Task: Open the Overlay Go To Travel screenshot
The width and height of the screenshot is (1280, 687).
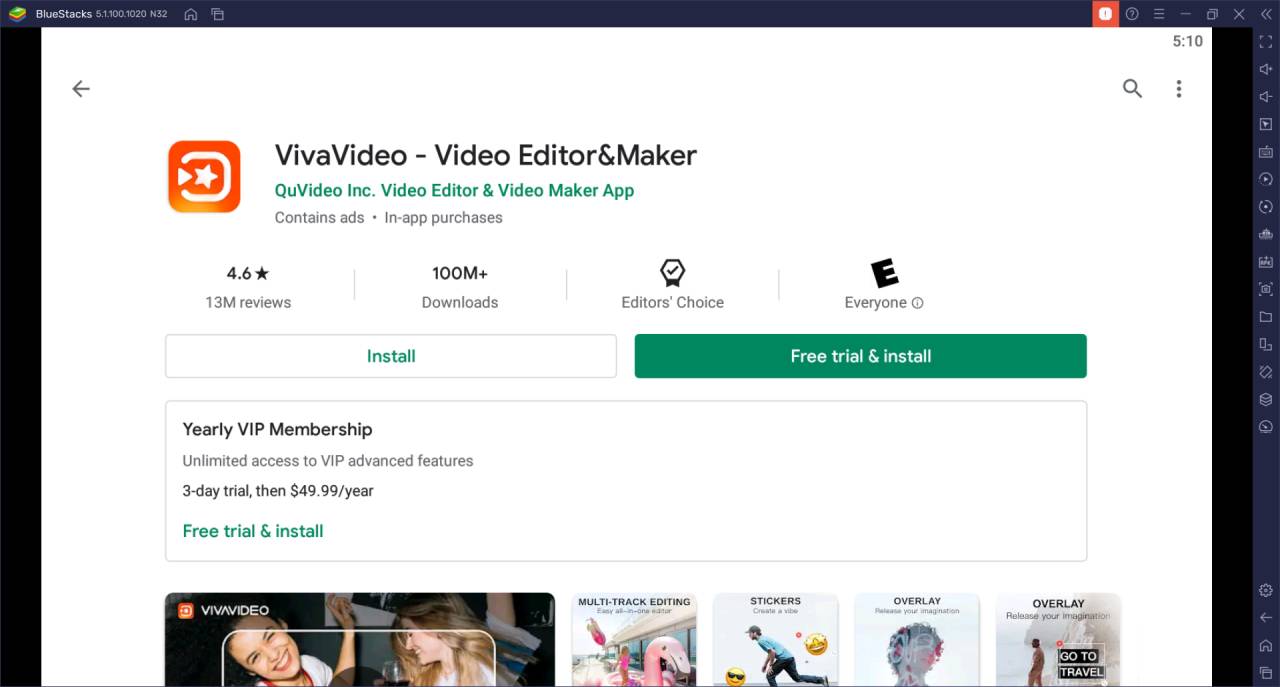Action: 1058,639
